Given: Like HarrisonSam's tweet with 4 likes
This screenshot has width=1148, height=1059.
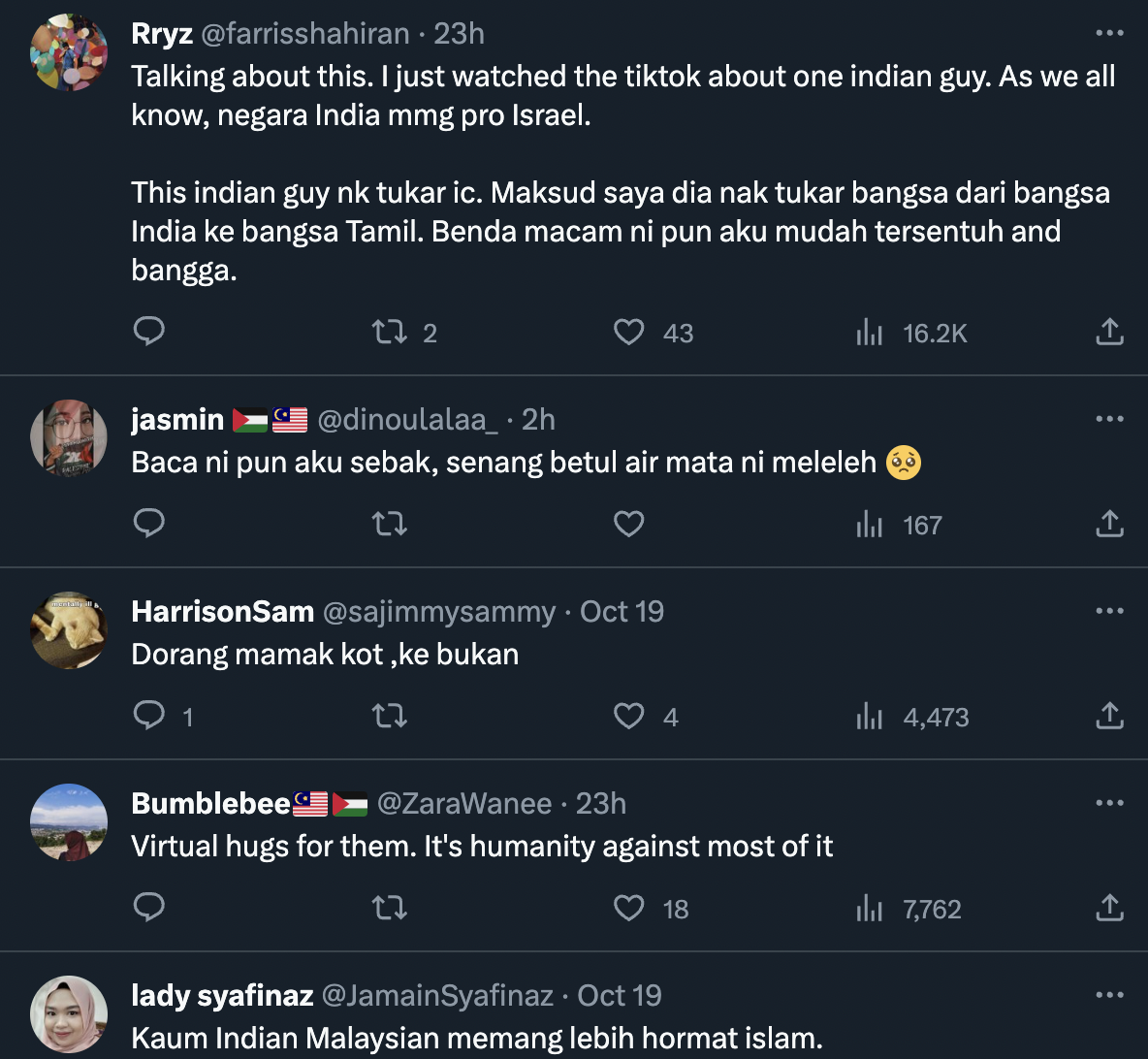Looking at the screenshot, I should pyautogui.click(x=629, y=717).
